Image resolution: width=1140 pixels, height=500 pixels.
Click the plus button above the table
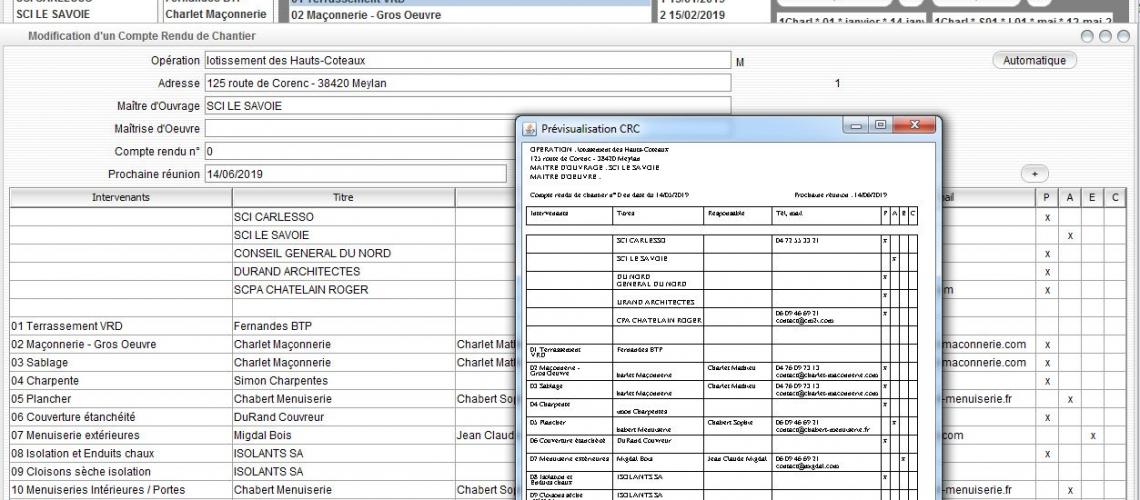(x=1035, y=174)
